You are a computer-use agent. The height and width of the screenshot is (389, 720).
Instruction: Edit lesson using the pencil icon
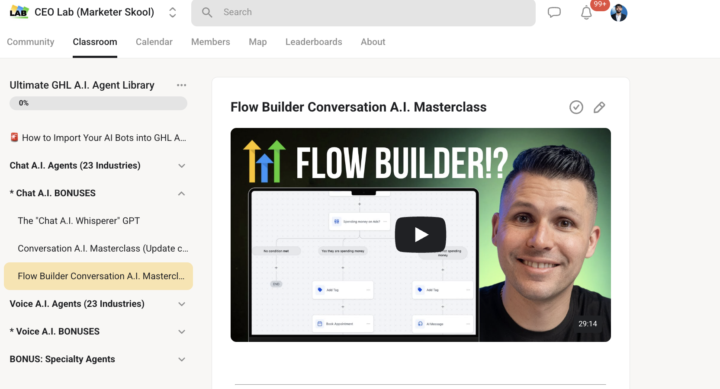599,107
